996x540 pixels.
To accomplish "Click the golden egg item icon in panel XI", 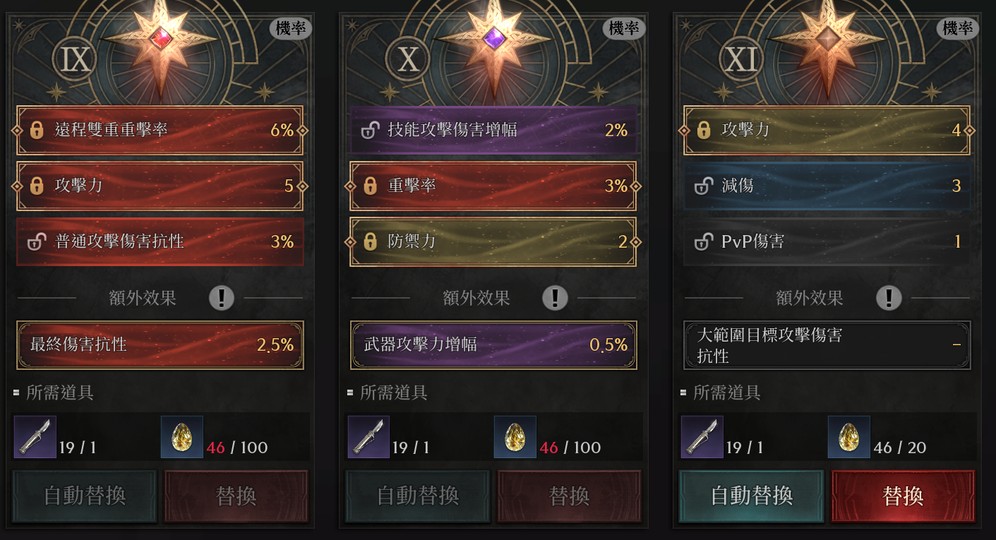I will [x=849, y=437].
